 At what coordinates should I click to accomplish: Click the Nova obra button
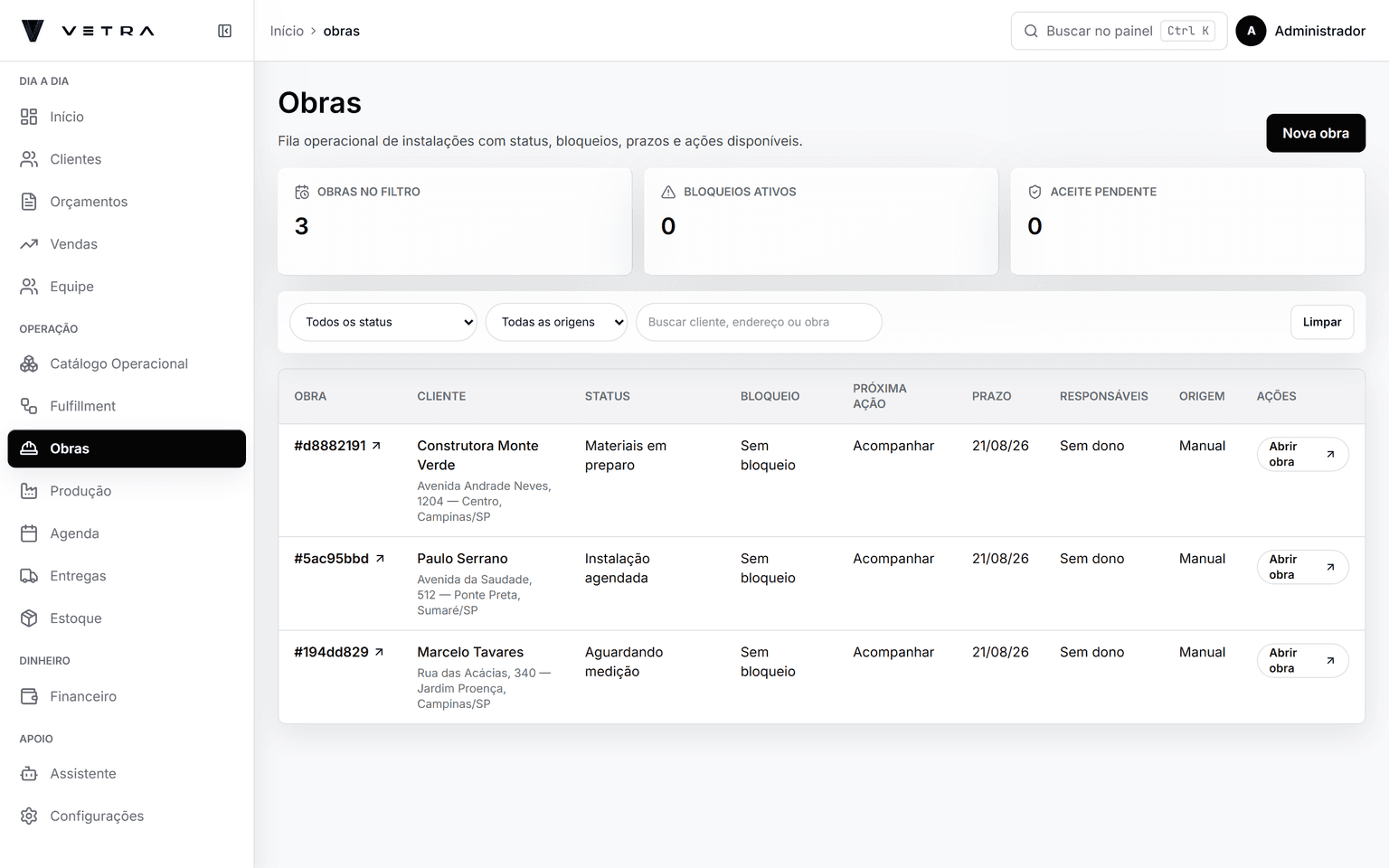1316,133
